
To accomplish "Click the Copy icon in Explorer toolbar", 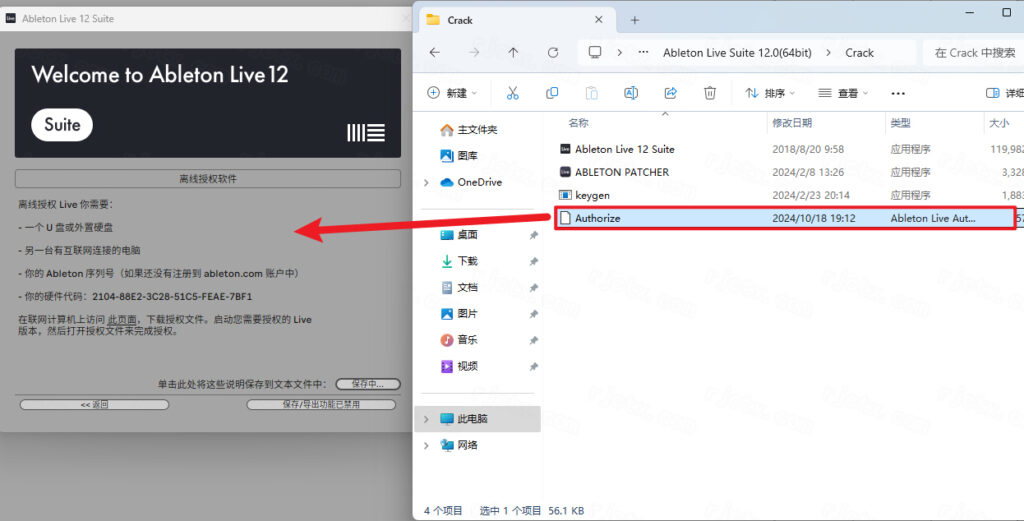I will click(x=552, y=93).
